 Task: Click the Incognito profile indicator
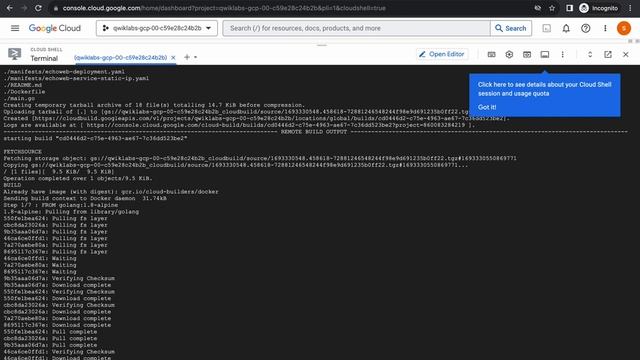(x=599, y=8)
